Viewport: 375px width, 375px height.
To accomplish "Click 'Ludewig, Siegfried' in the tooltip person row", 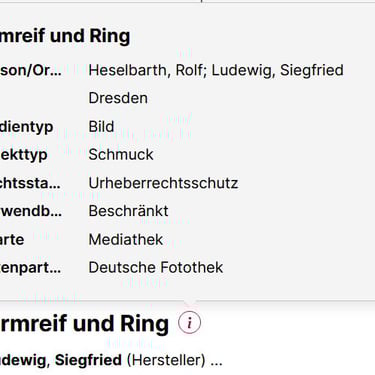I will [x=277, y=70].
